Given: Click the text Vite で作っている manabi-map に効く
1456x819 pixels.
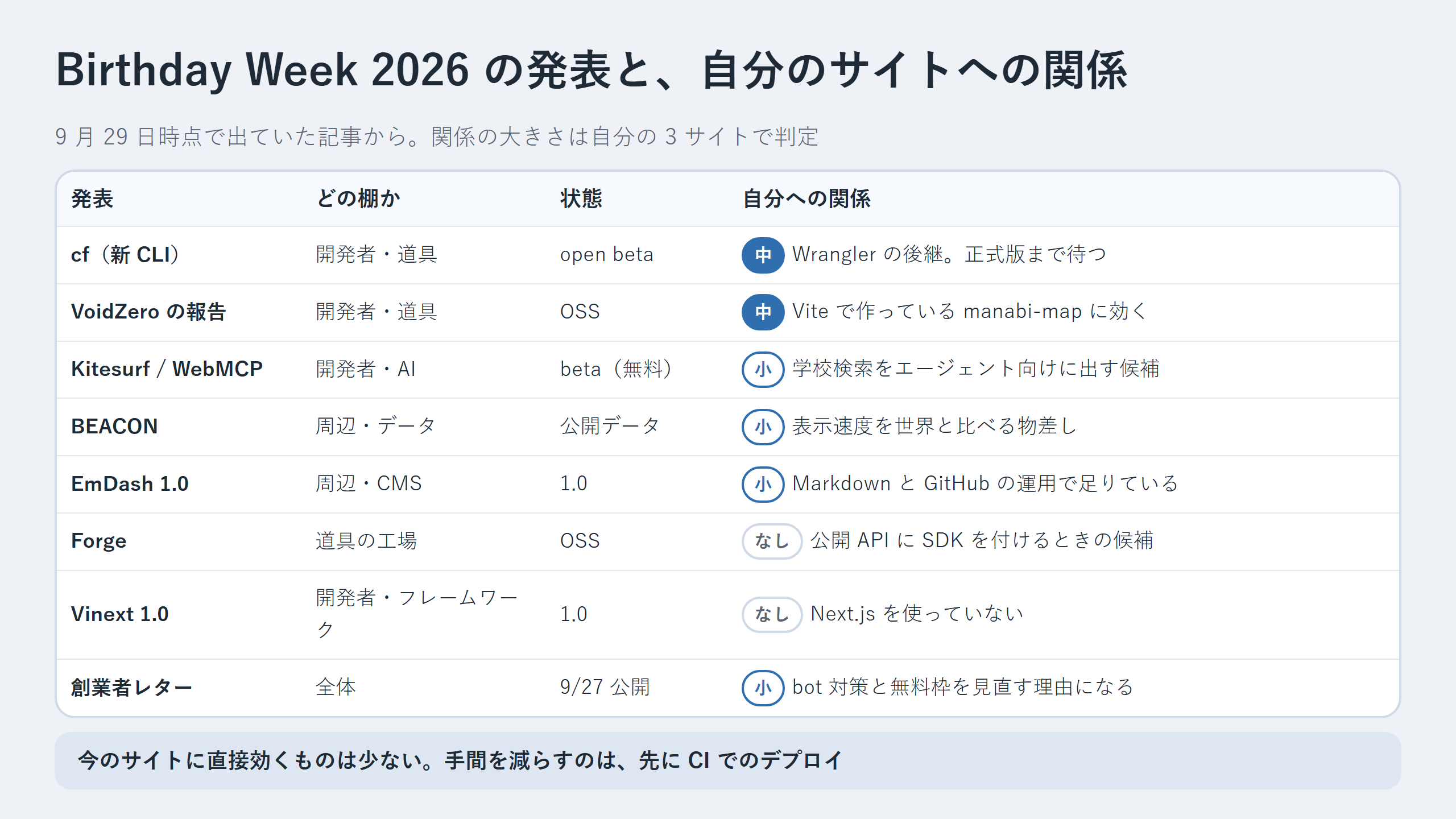Looking at the screenshot, I should coord(969,312).
